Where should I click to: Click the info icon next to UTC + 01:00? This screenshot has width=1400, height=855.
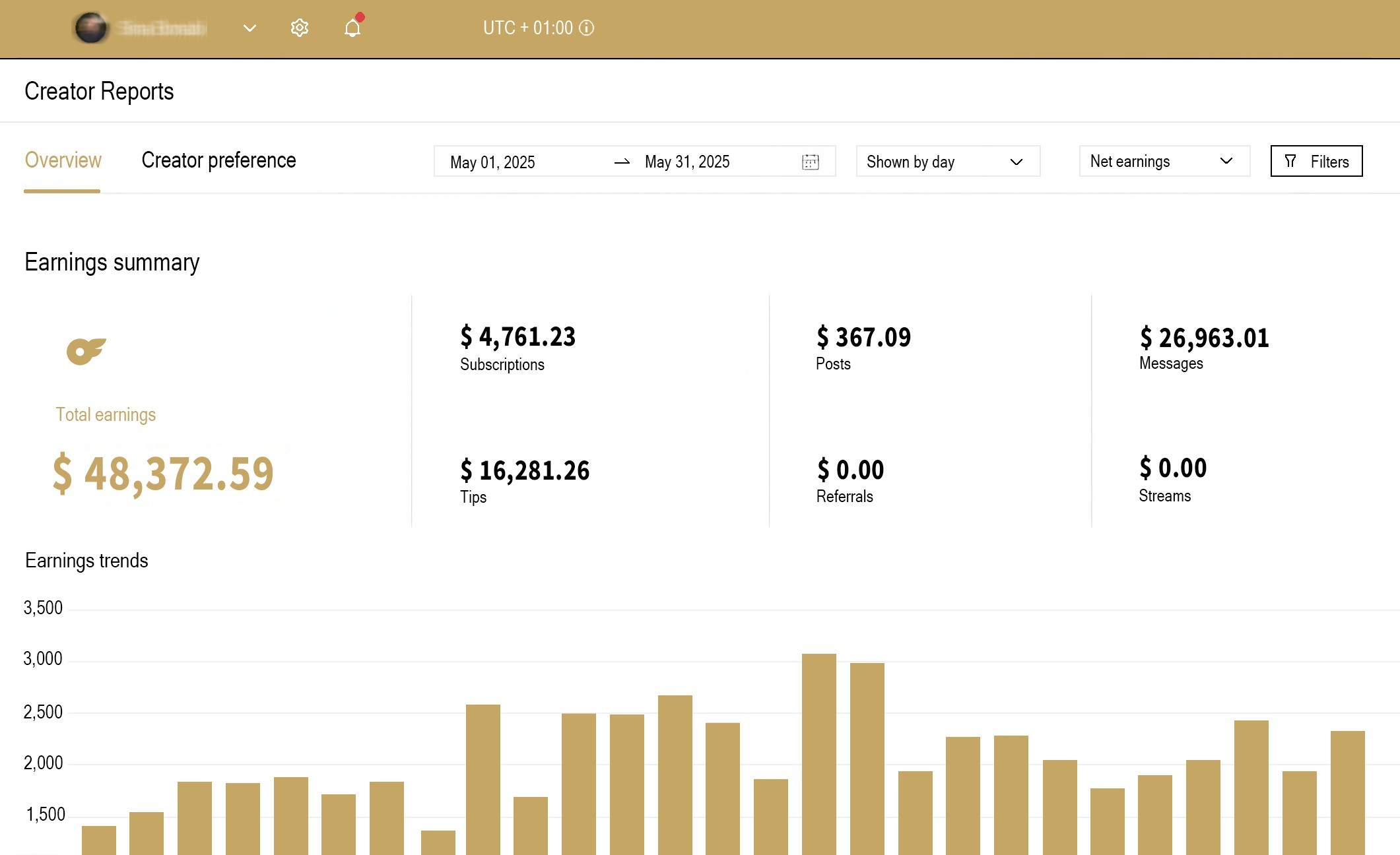586,28
